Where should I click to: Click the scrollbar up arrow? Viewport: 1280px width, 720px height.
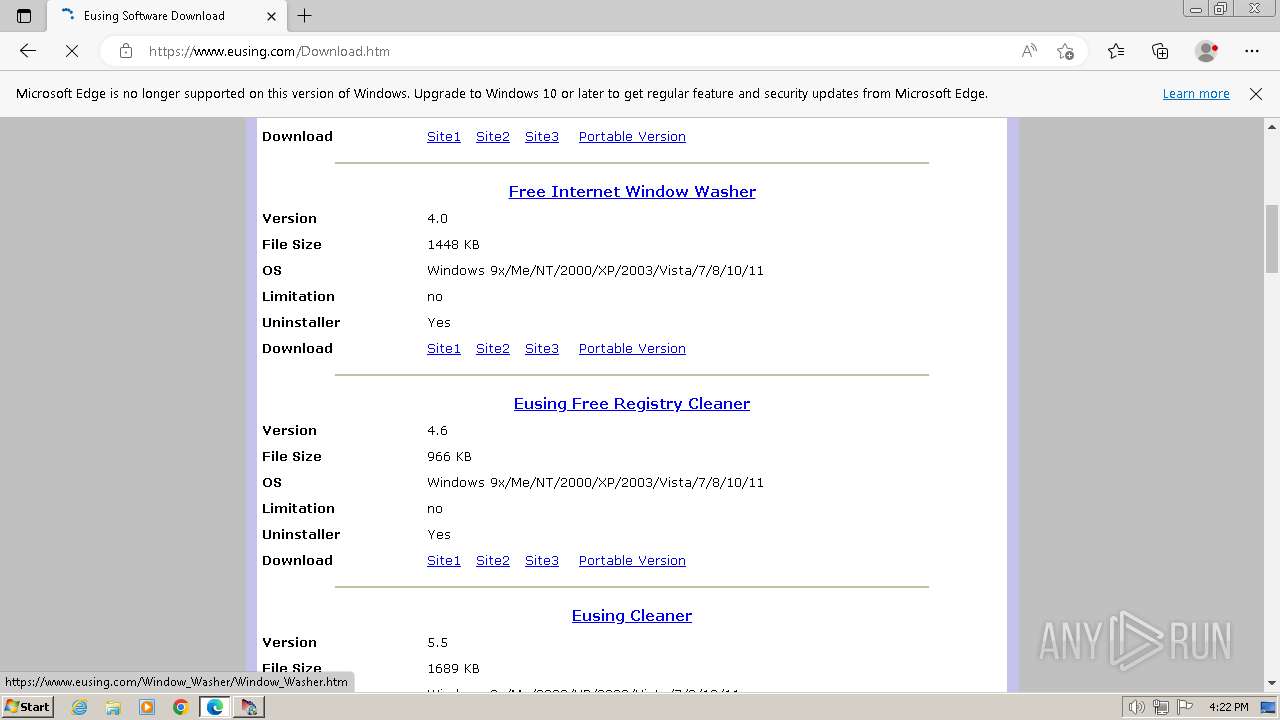click(x=1272, y=127)
